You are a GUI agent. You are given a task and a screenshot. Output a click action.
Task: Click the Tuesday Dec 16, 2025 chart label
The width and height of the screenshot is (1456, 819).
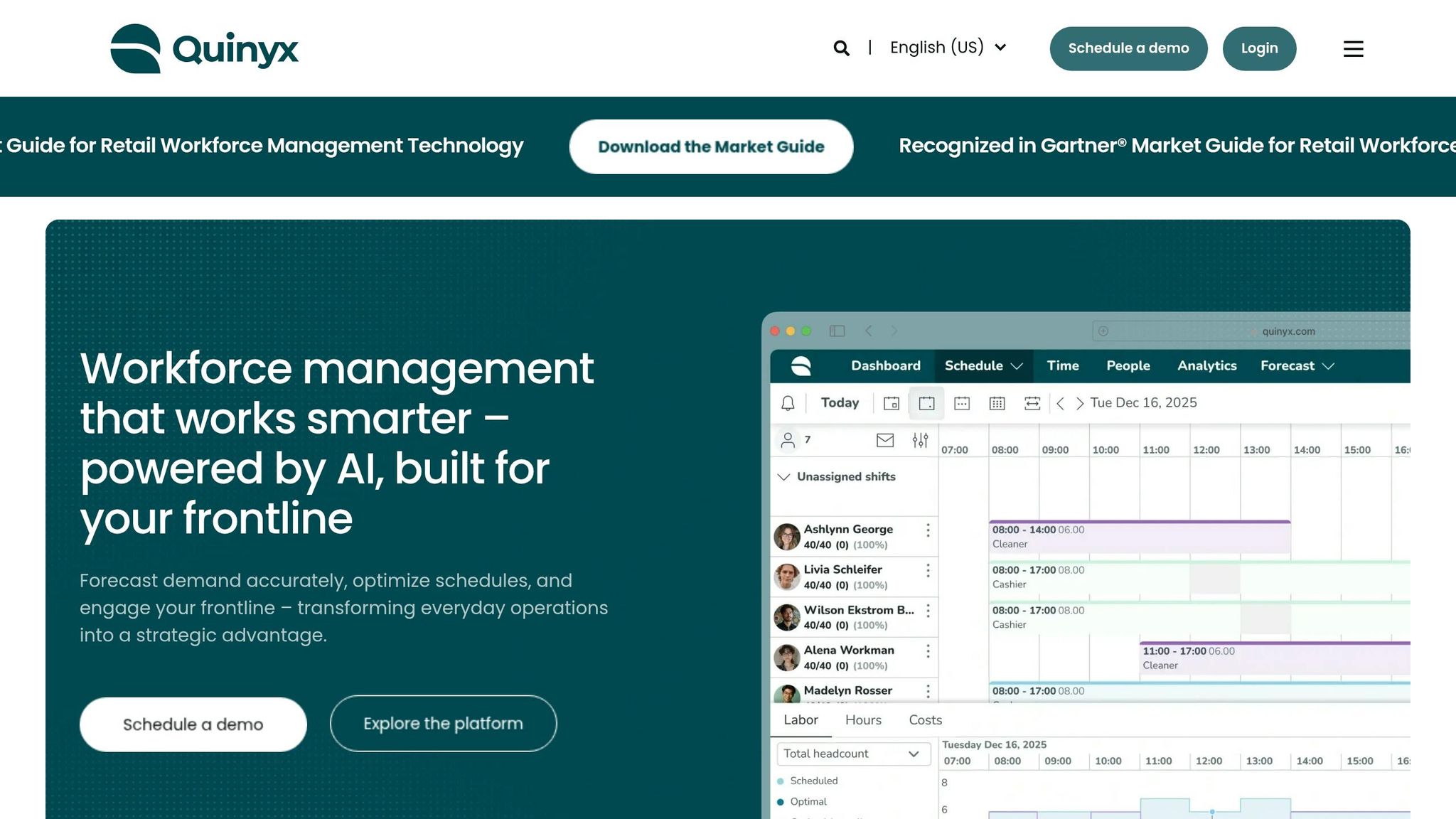coord(994,744)
